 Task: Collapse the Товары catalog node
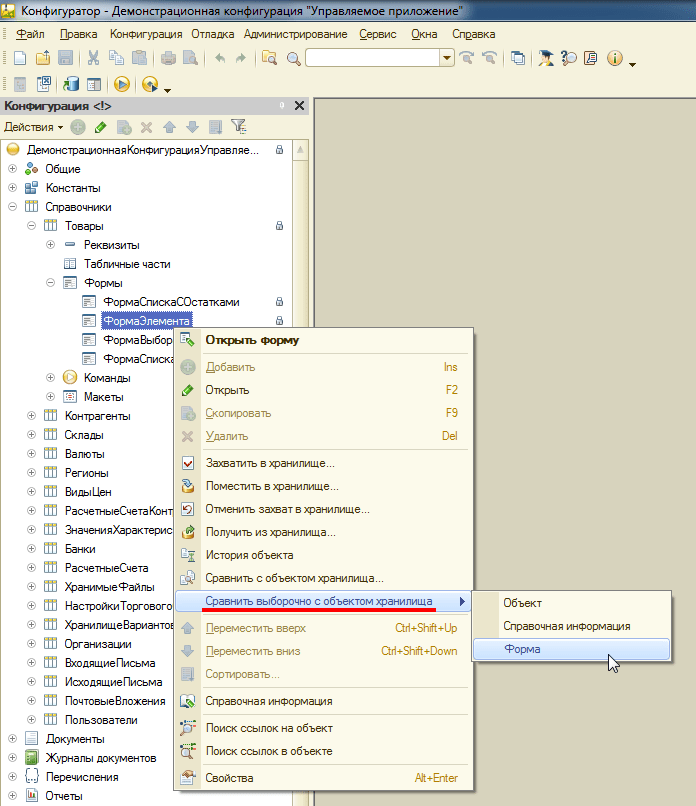tap(31, 226)
